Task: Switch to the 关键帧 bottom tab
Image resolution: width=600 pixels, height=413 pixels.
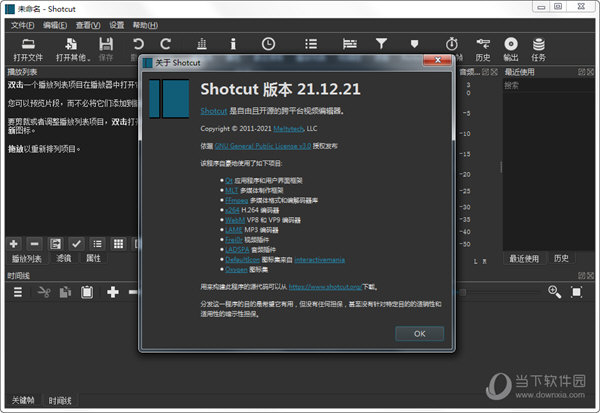Action: coord(23,400)
